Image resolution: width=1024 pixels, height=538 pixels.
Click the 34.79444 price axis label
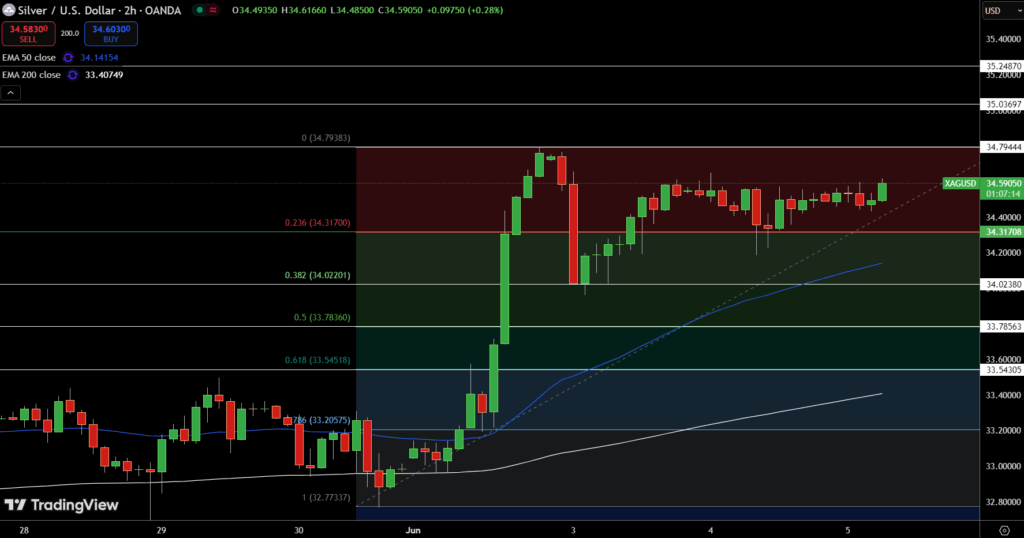[x=1003, y=147]
